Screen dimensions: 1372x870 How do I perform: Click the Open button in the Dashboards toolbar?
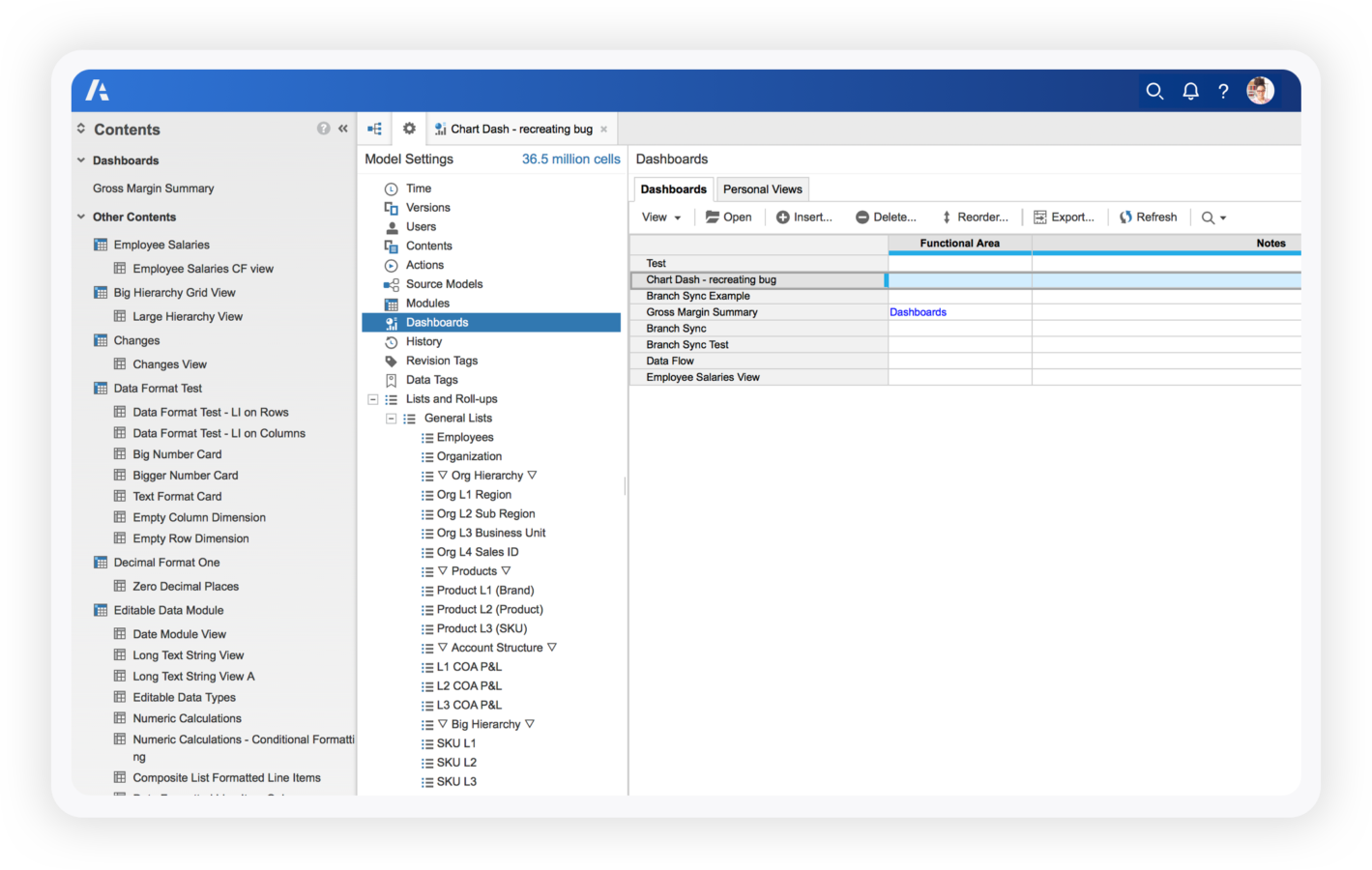tap(728, 217)
